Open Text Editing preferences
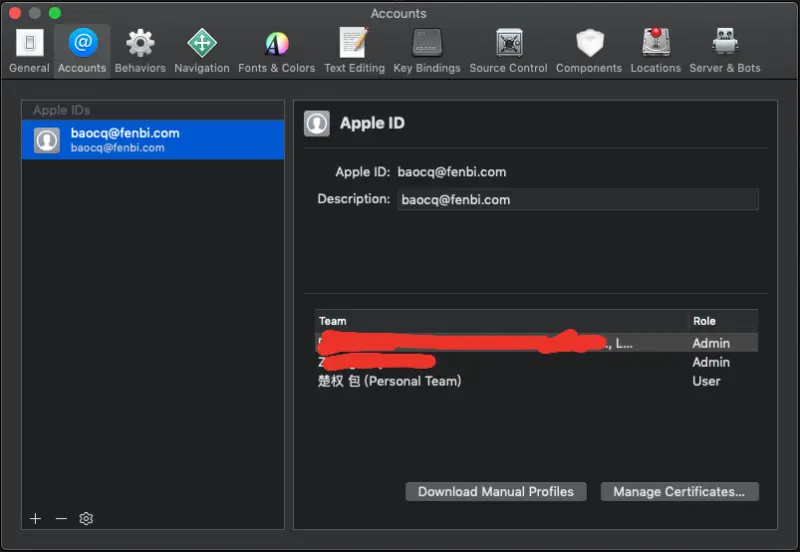 pyautogui.click(x=354, y=51)
